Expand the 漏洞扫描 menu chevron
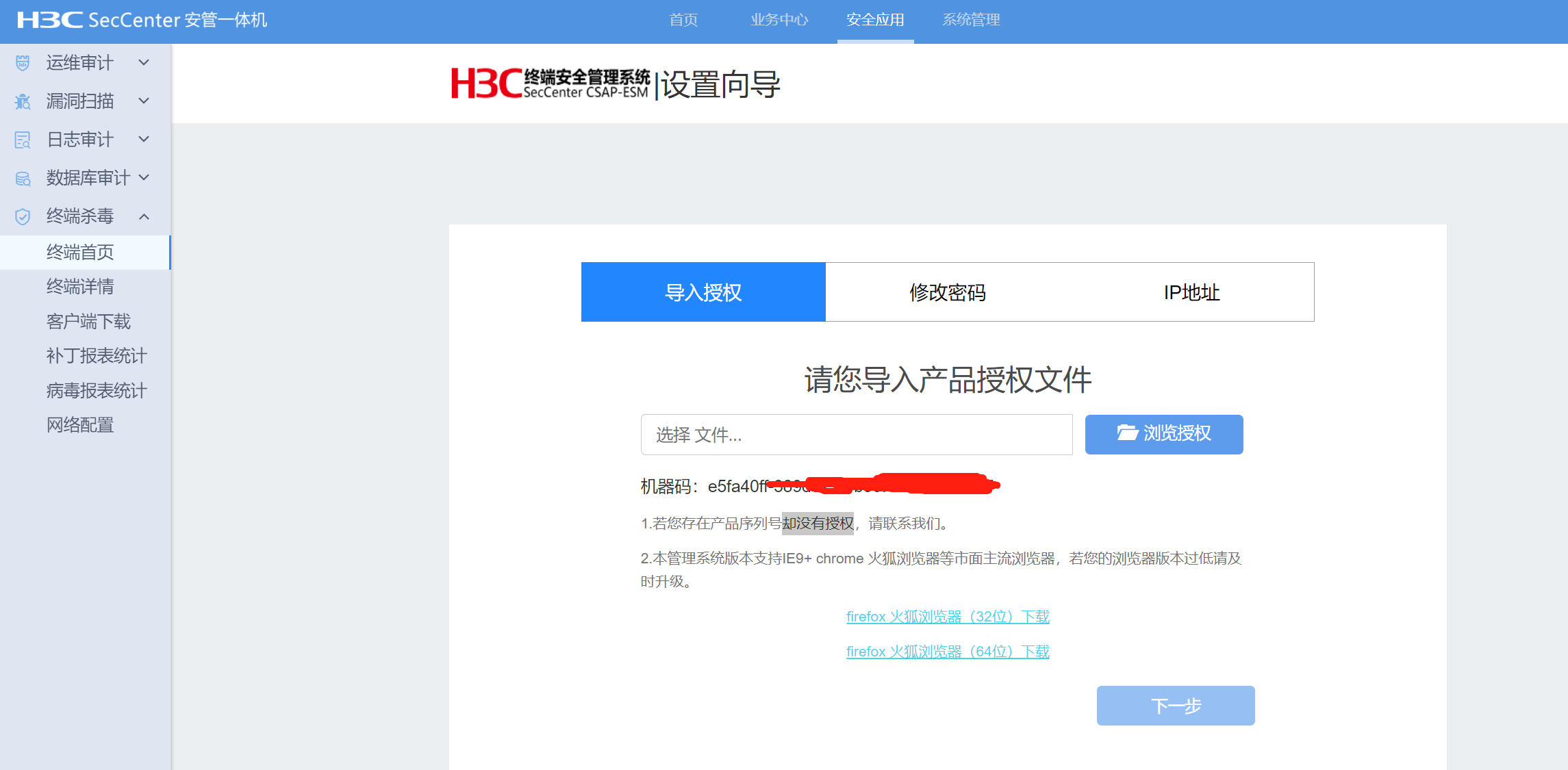 point(144,101)
